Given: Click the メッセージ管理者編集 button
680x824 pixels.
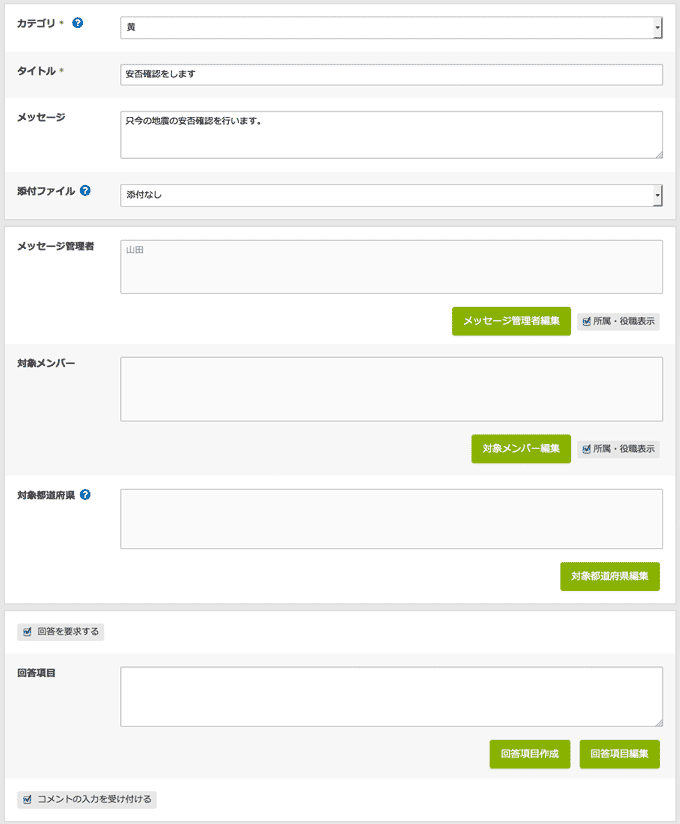Looking at the screenshot, I should pos(511,321).
